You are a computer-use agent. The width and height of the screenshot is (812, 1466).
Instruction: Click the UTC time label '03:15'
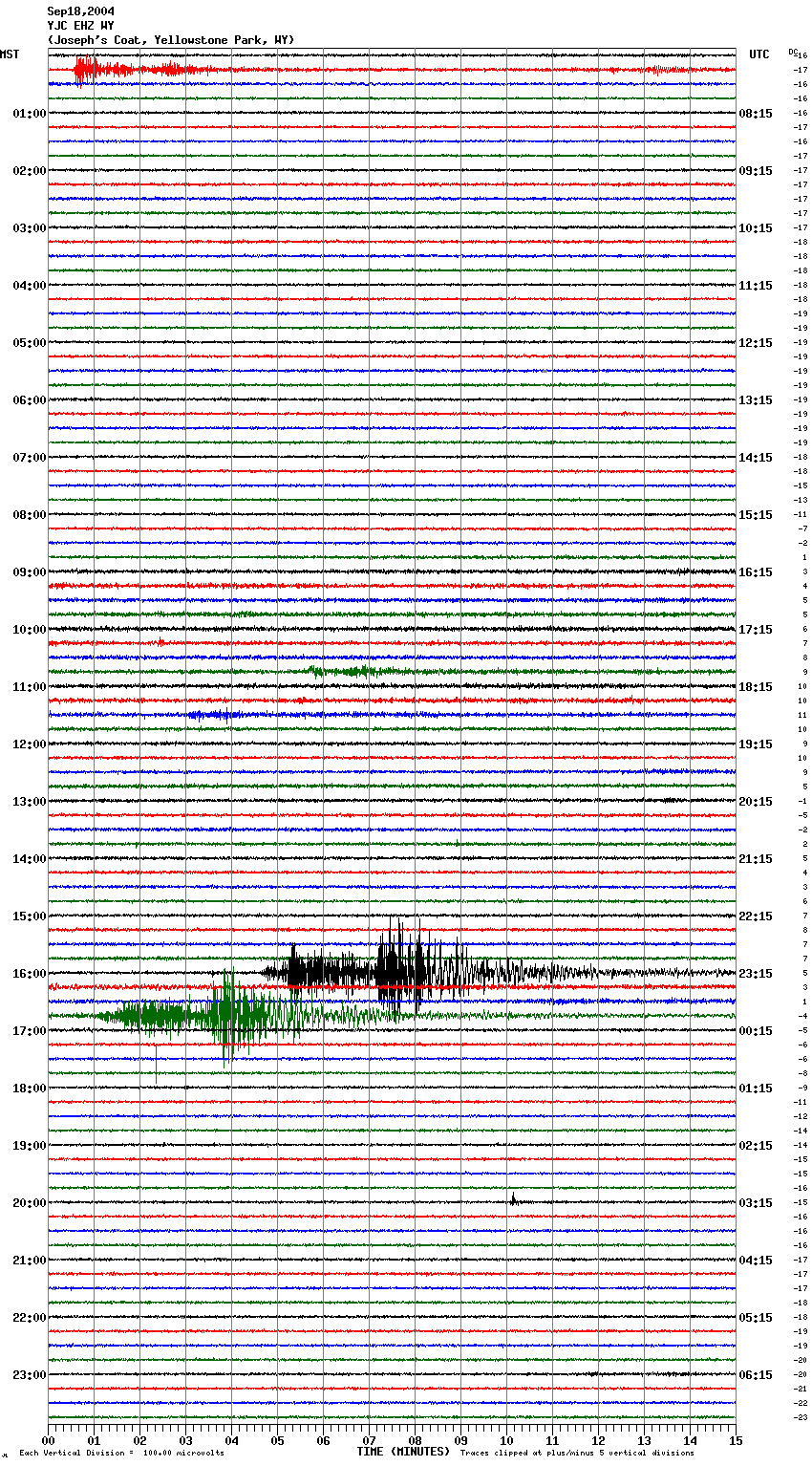756,1203
